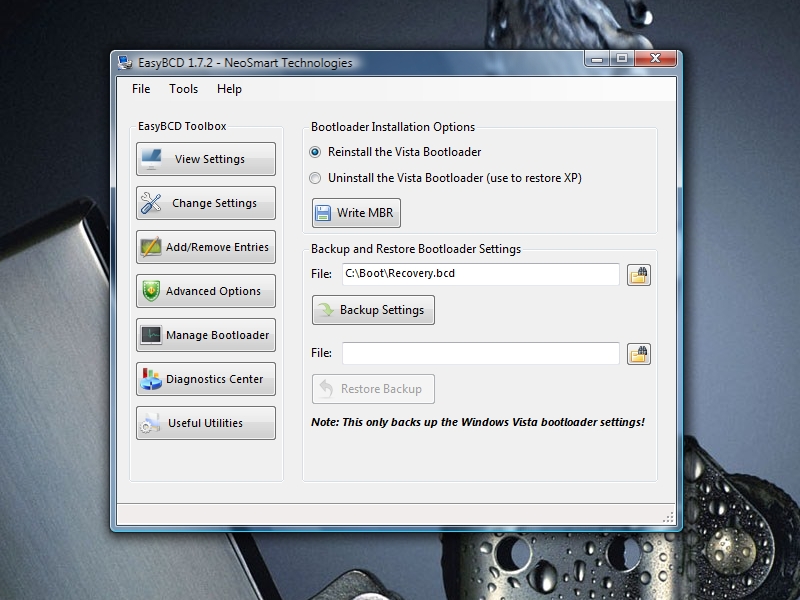The height and width of the screenshot is (600, 800).
Task: Click the note about Vista bootloader settings
Action: tap(478, 422)
